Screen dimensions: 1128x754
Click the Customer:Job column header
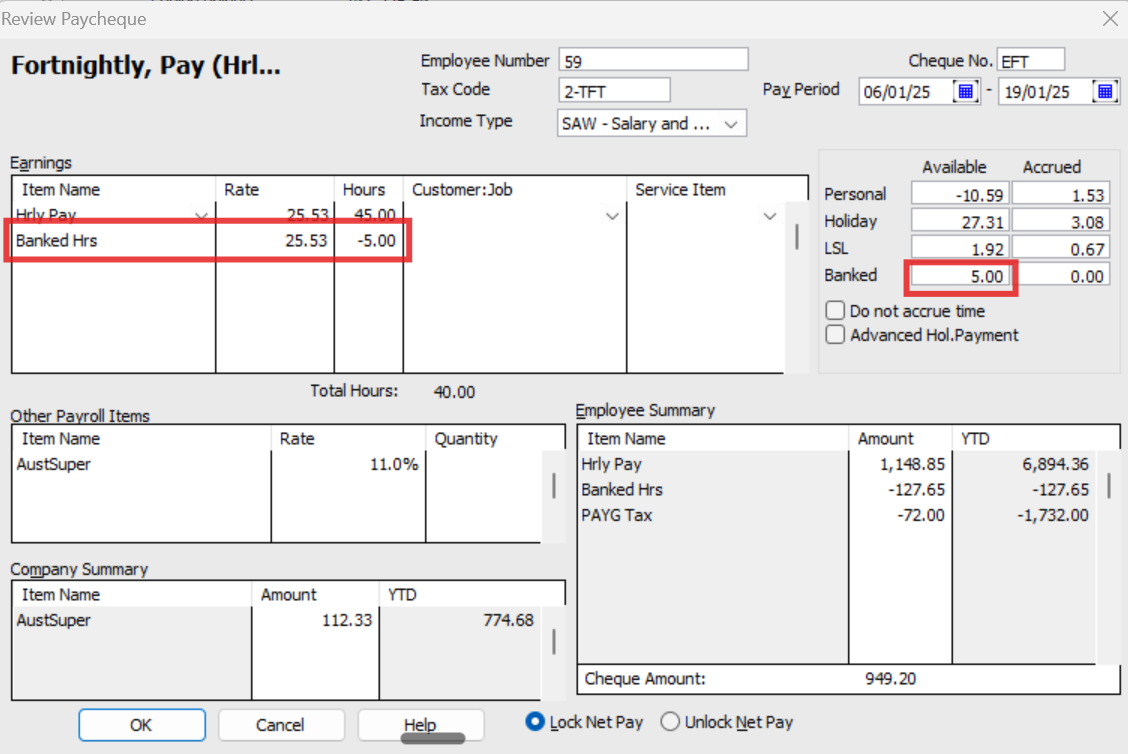click(x=462, y=190)
